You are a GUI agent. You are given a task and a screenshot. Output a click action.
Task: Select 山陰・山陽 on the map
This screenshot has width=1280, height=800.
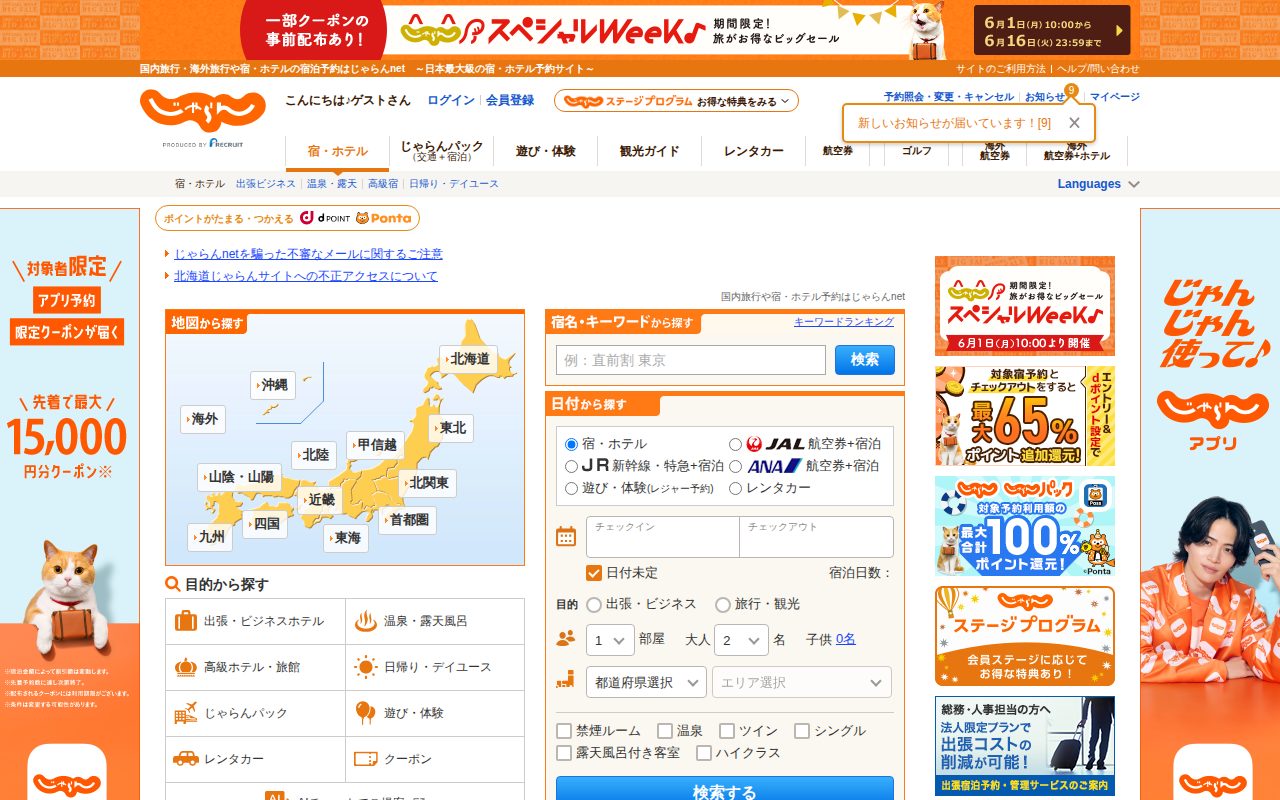(x=240, y=477)
